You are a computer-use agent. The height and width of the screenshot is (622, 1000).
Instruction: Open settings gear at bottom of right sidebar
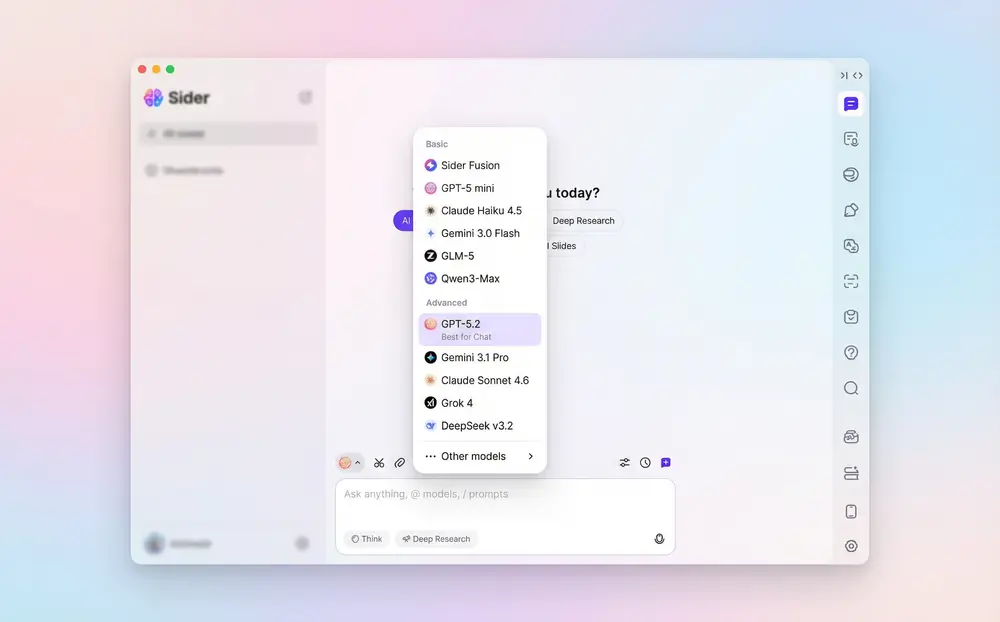pos(851,546)
